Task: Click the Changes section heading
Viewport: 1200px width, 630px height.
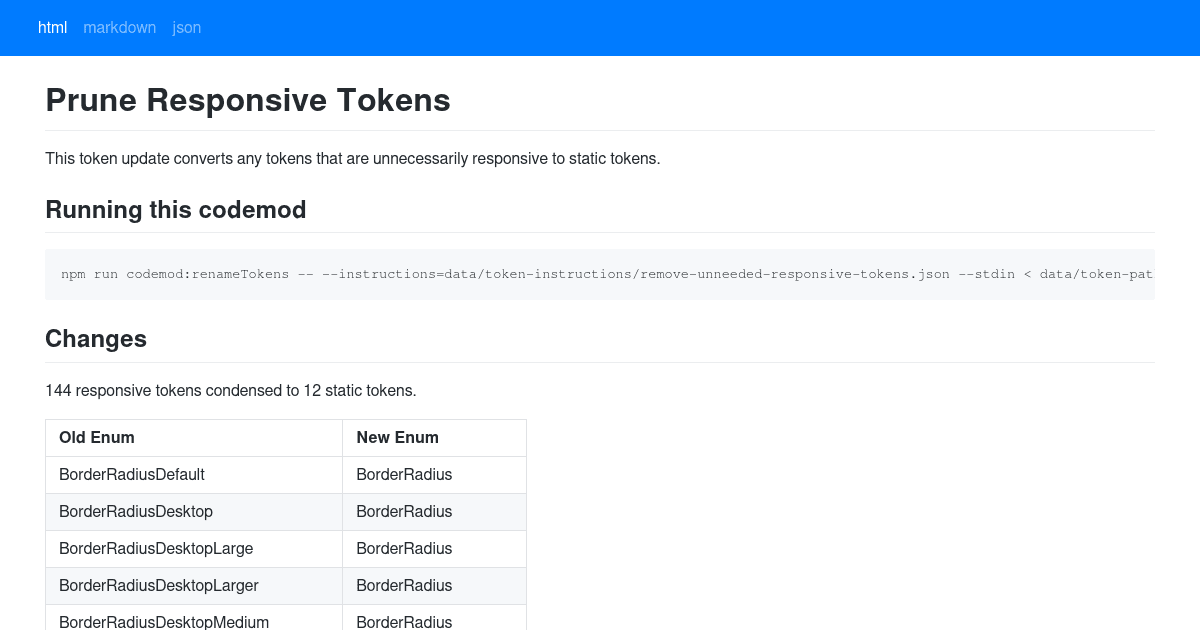Action: (x=96, y=339)
